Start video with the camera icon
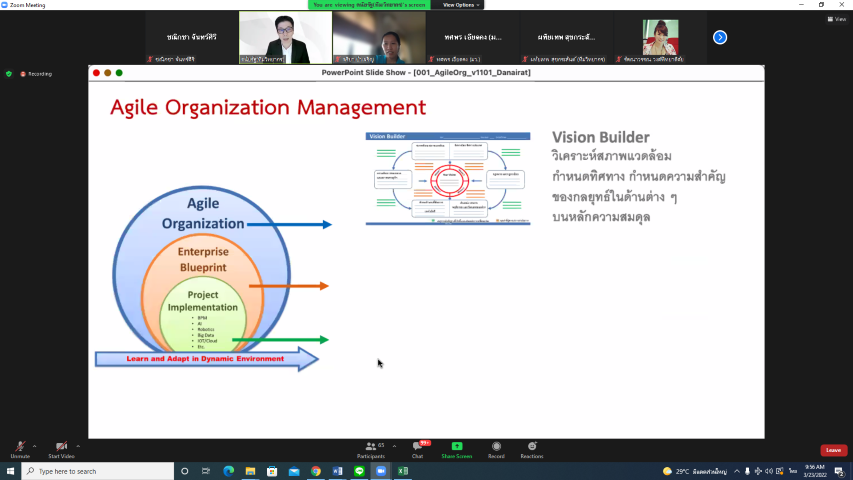Image resolution: width=853 pixels, height=480 pixels. click(61, 446)
